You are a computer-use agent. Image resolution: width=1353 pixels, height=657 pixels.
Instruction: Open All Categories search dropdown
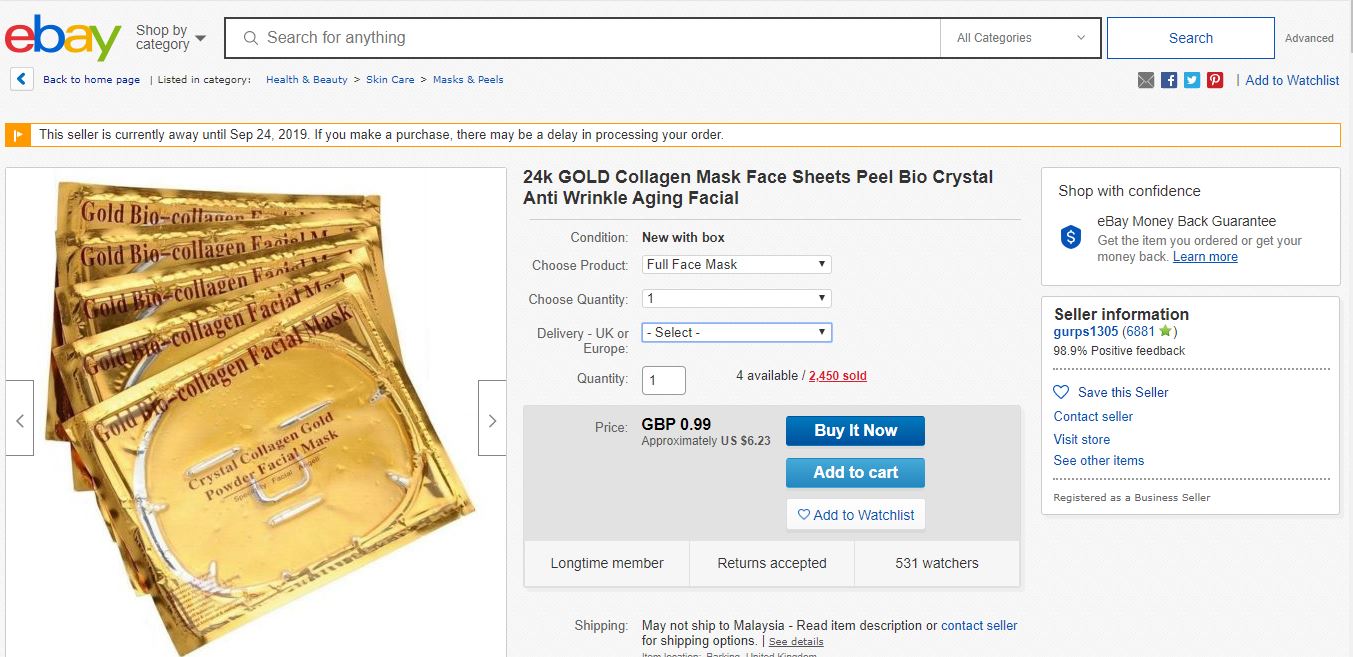(x=1020, y=38)
